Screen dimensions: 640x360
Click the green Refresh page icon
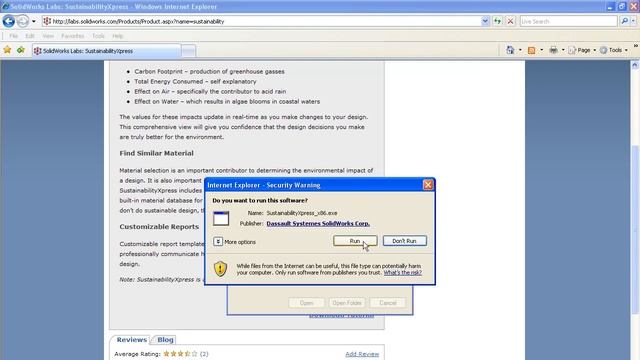coord(498,21)
